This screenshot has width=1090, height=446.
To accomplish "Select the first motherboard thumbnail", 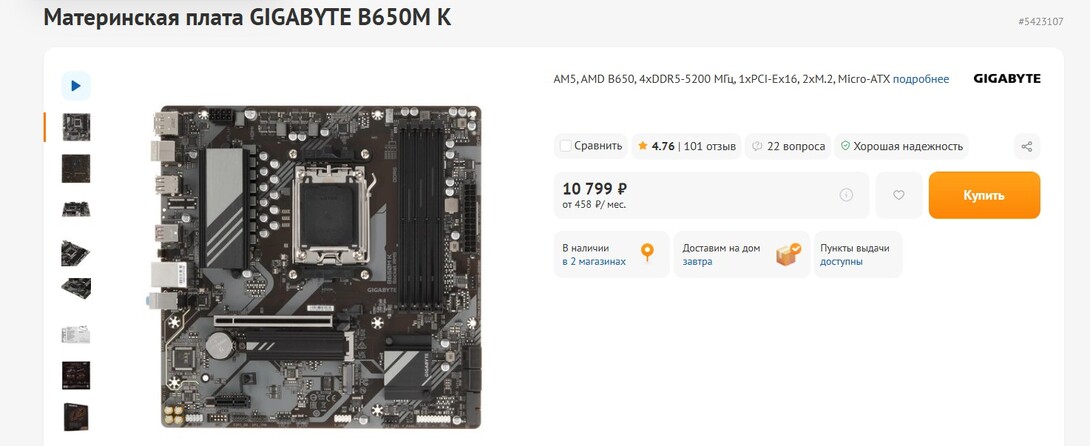I will pos(76,127).
